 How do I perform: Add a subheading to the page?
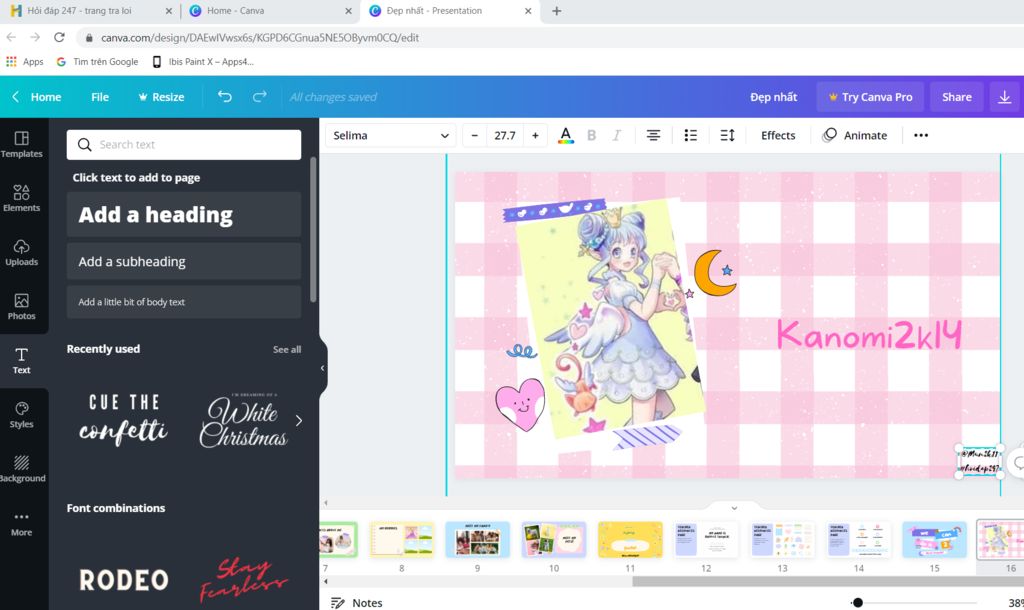(x=184, y=261)
